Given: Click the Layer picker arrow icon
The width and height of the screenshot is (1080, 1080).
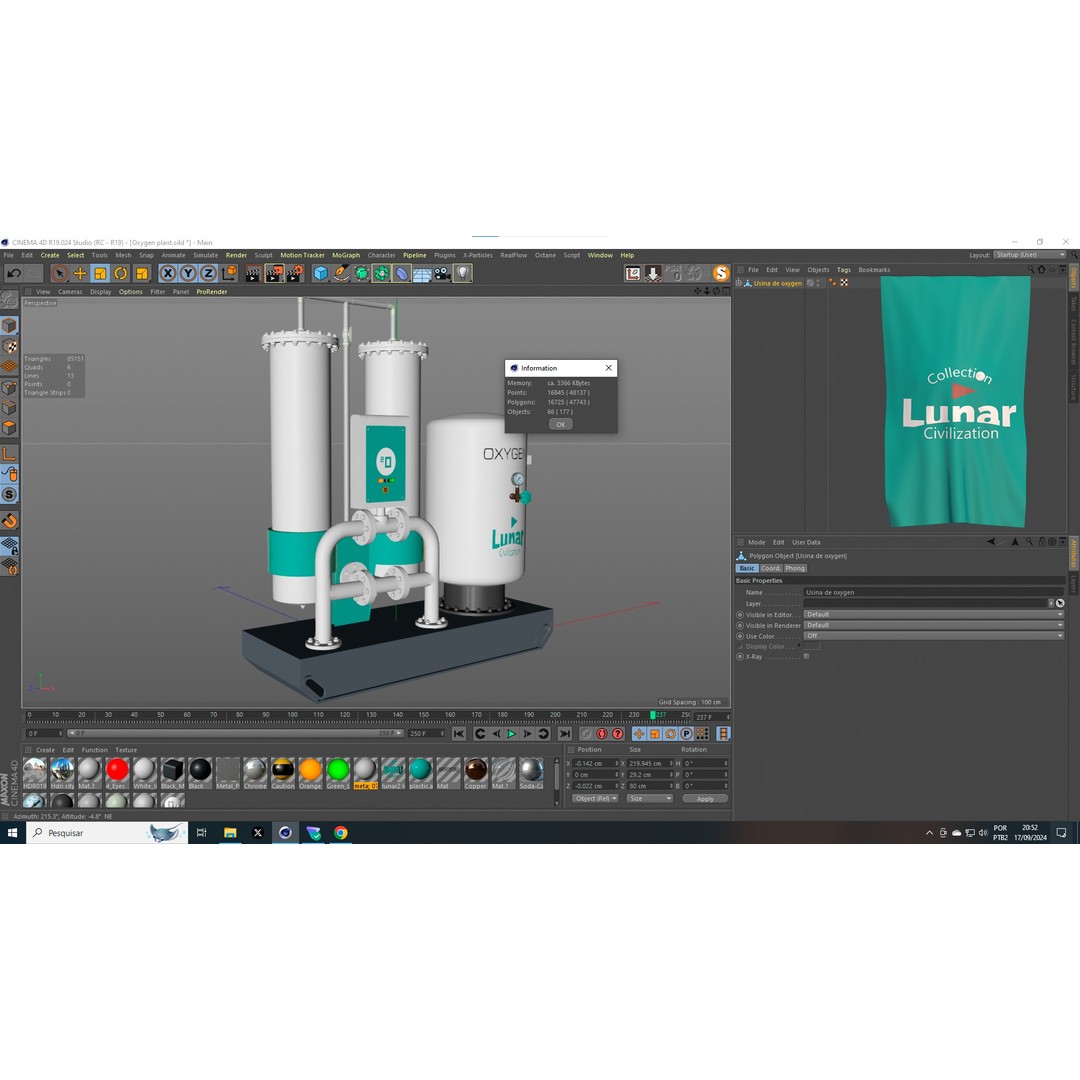Looking at the screenshot, I should tap(1060, 603).
